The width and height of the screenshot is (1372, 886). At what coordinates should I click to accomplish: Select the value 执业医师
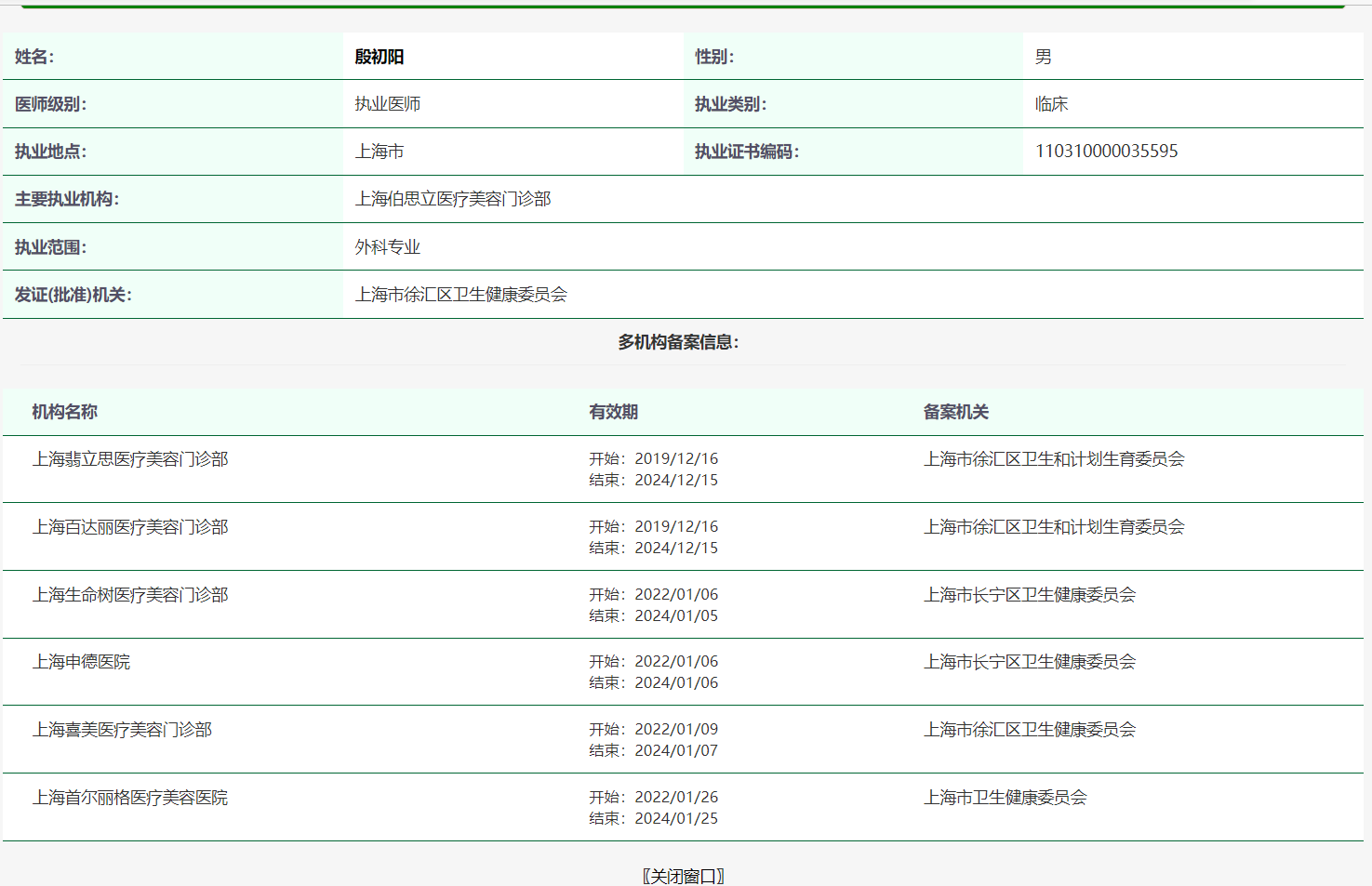click(x=388, y=104)
